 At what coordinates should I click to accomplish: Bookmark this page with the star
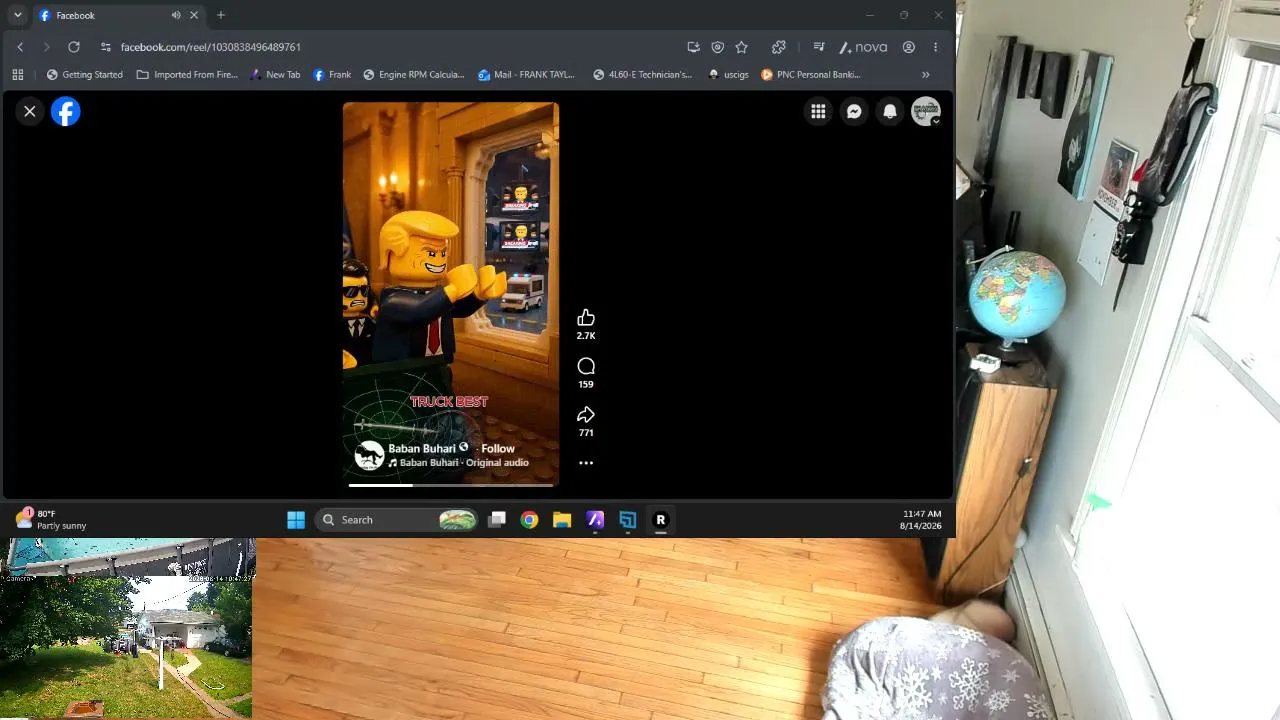[741, 47]
